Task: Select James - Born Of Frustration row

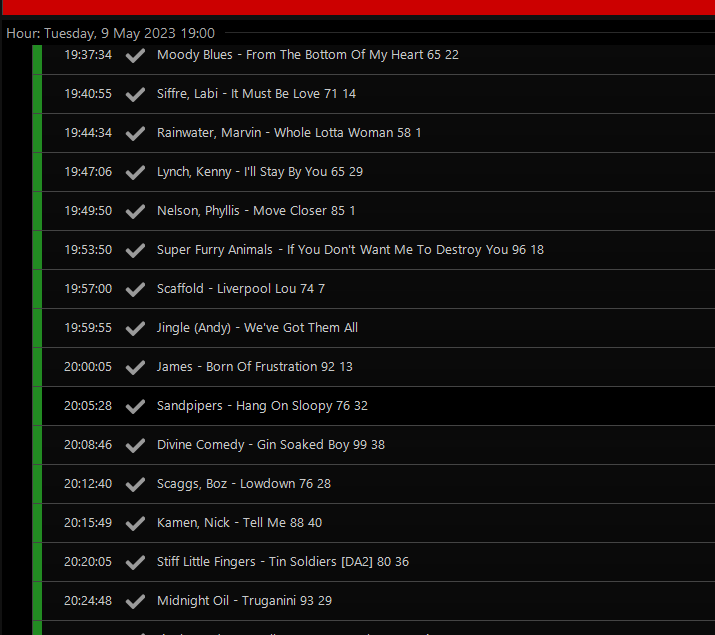Action: pos(374,367)
